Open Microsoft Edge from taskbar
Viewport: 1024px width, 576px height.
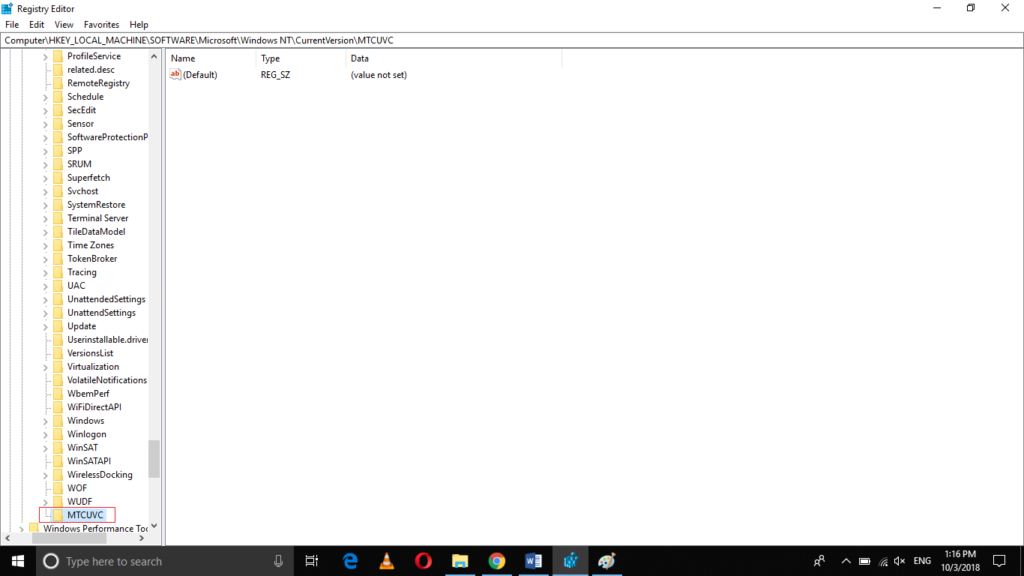pos(350,561)
